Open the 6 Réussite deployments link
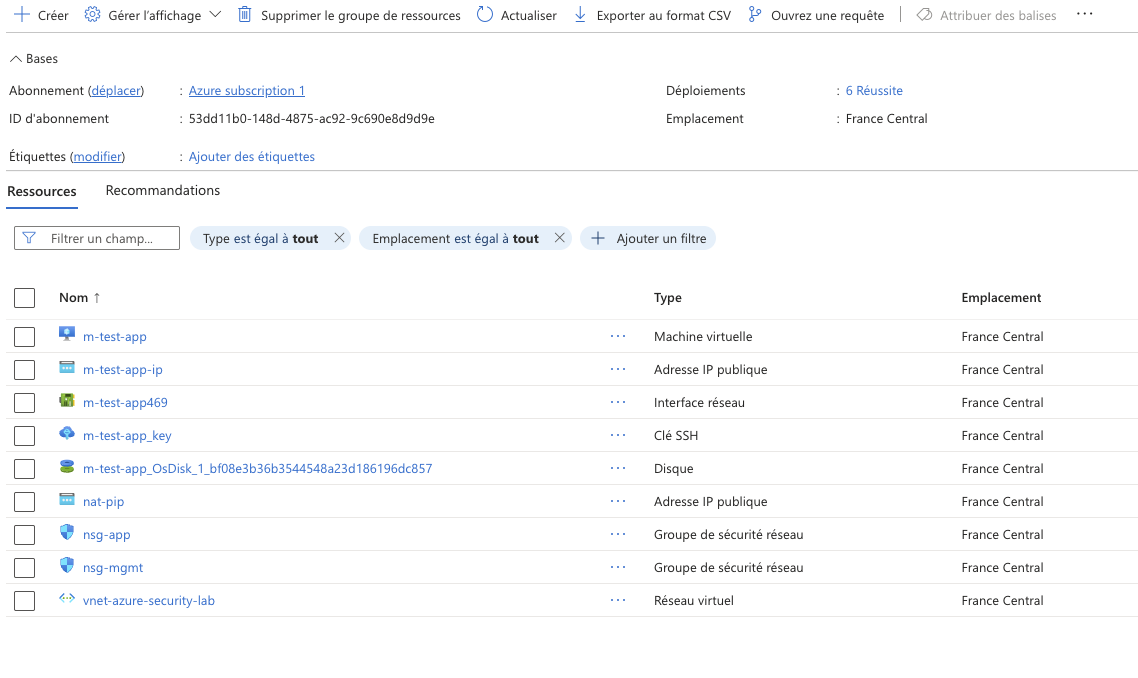1138x678 pixels. [874, 91]
